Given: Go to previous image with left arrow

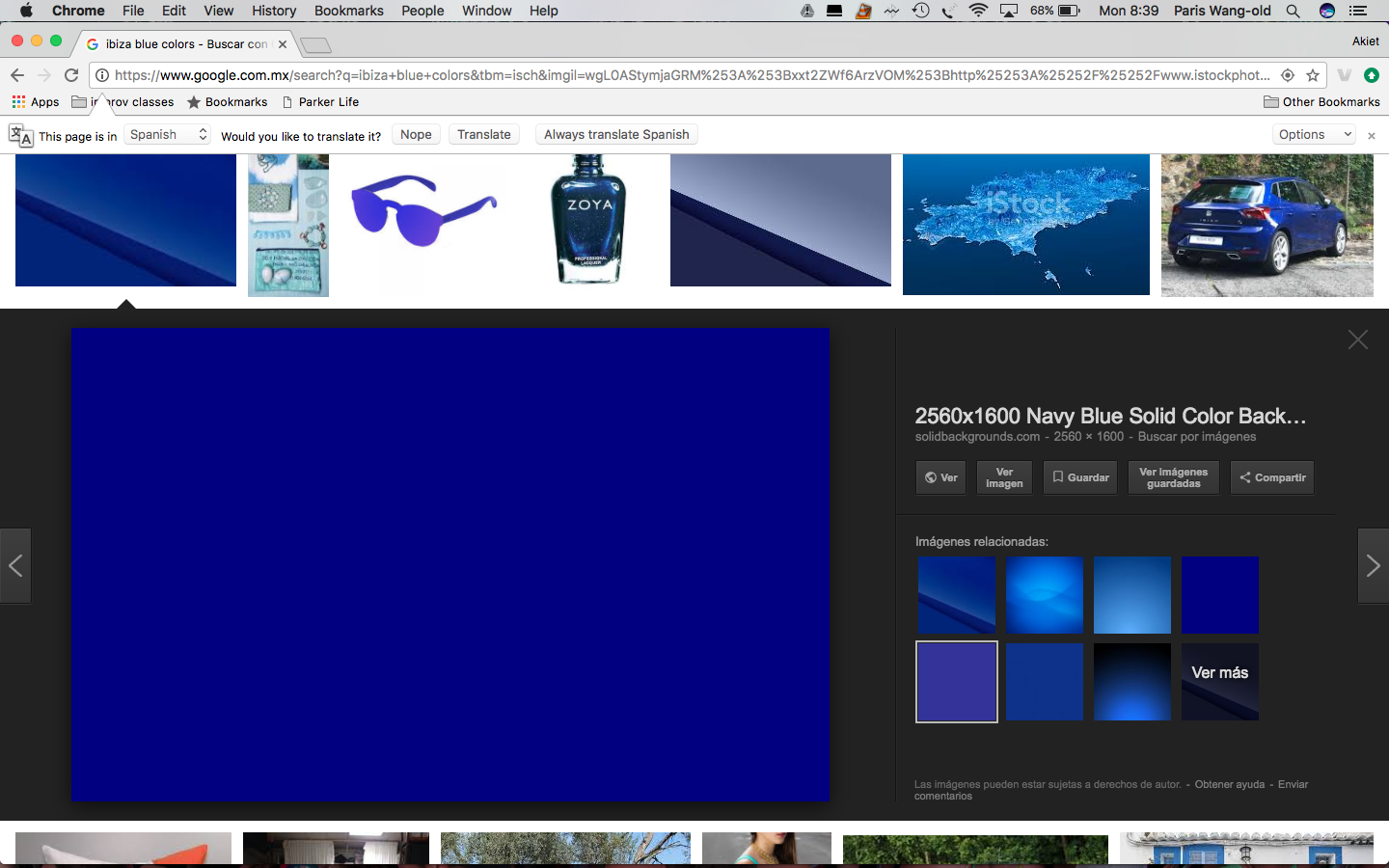Looking at the screenshot, I should tap(15, 566).
